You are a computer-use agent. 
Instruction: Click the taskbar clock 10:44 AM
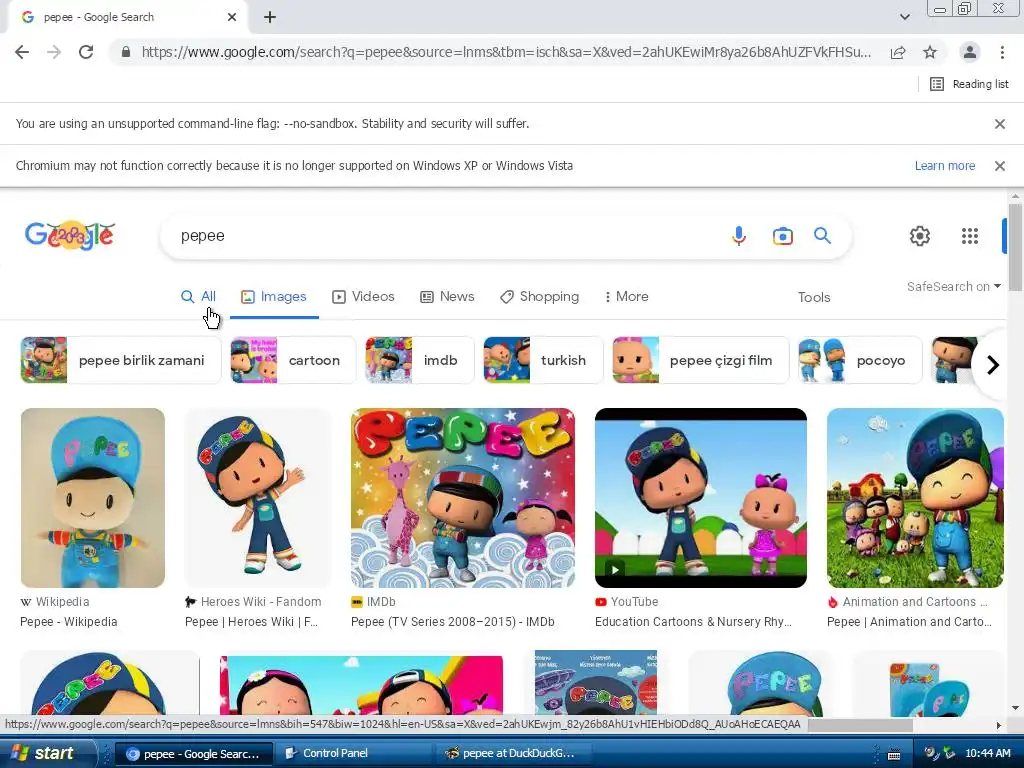pyautogui.click(x=987, y=754)
